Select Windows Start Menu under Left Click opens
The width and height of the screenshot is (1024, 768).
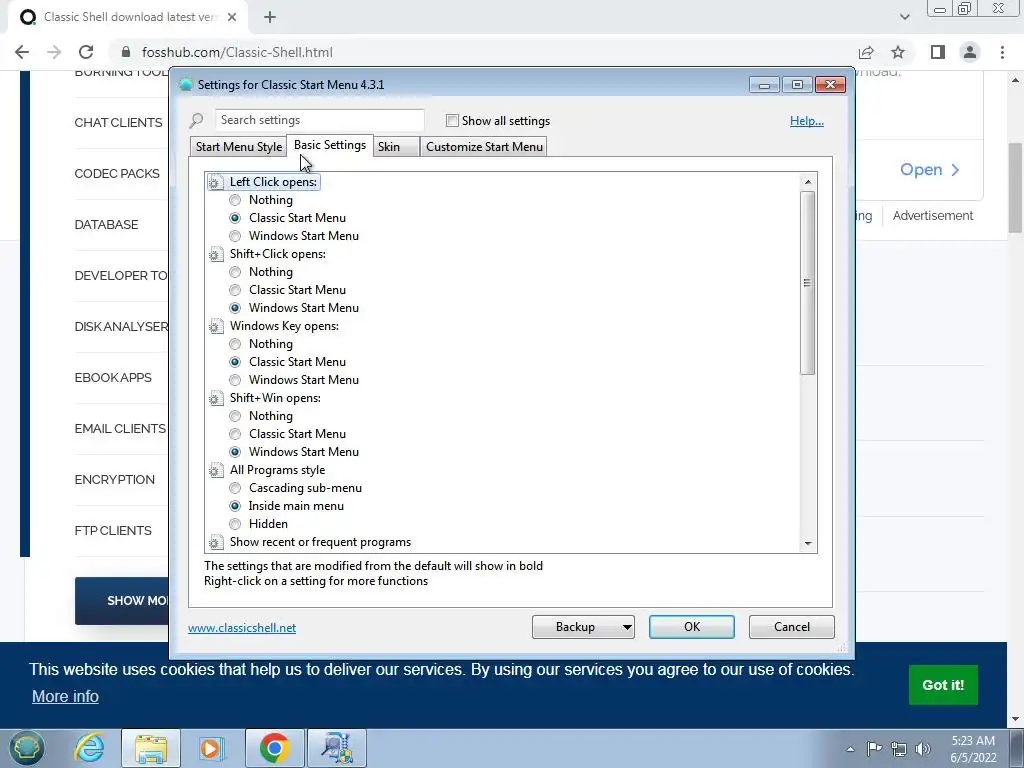click(x=235, y=236)
